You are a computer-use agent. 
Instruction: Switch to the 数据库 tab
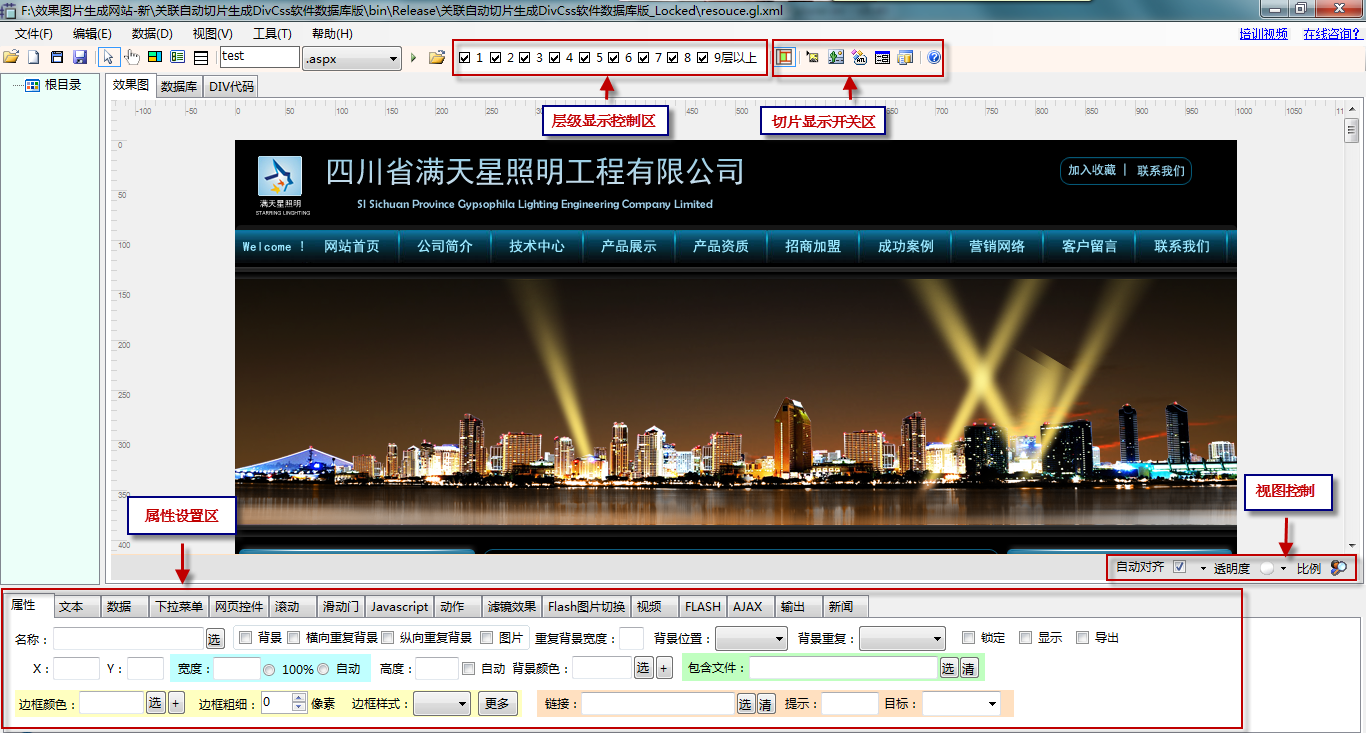(x=179, y=87)
